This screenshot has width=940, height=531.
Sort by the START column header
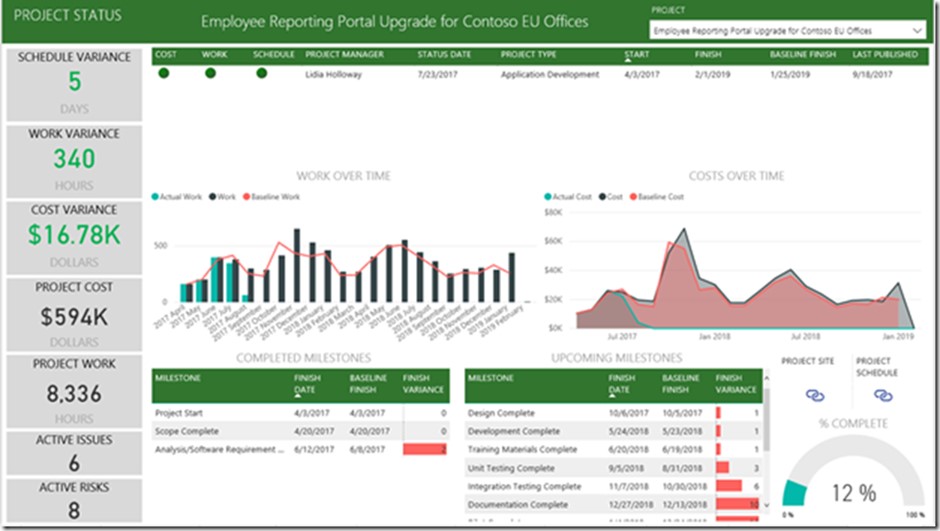point(636,54)
